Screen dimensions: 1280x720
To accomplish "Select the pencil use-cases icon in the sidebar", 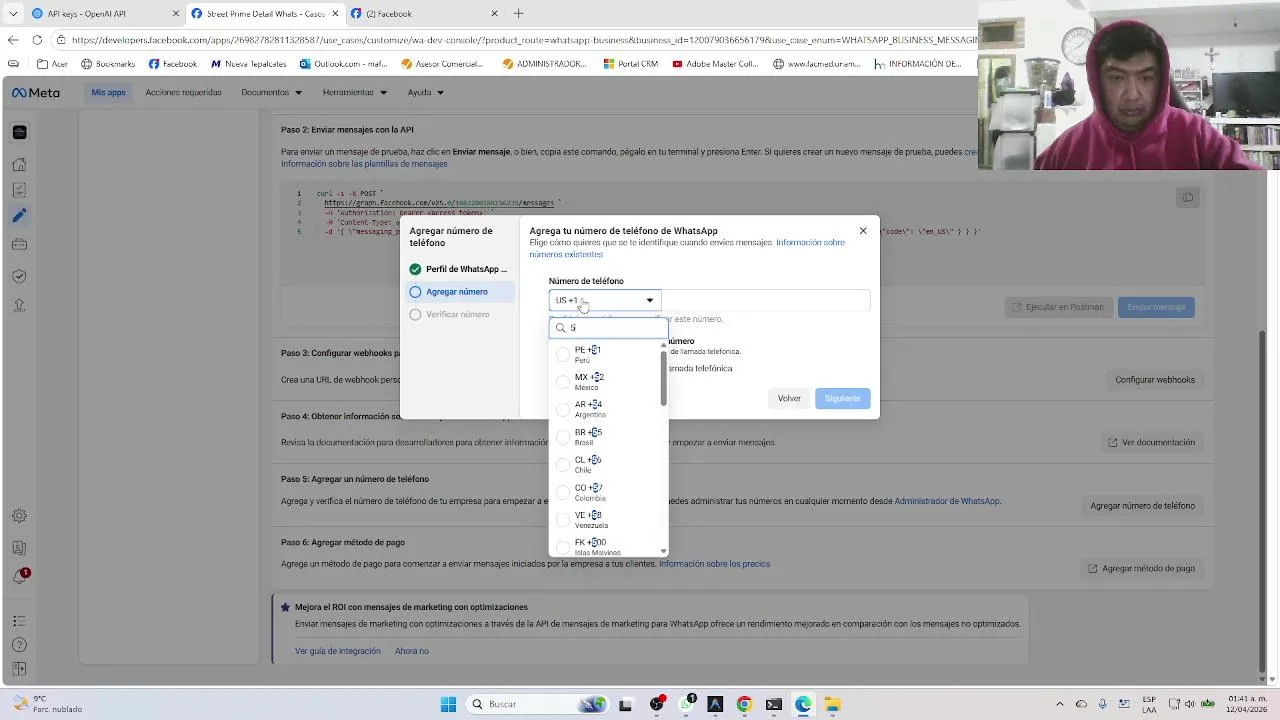I will point(19,216).
